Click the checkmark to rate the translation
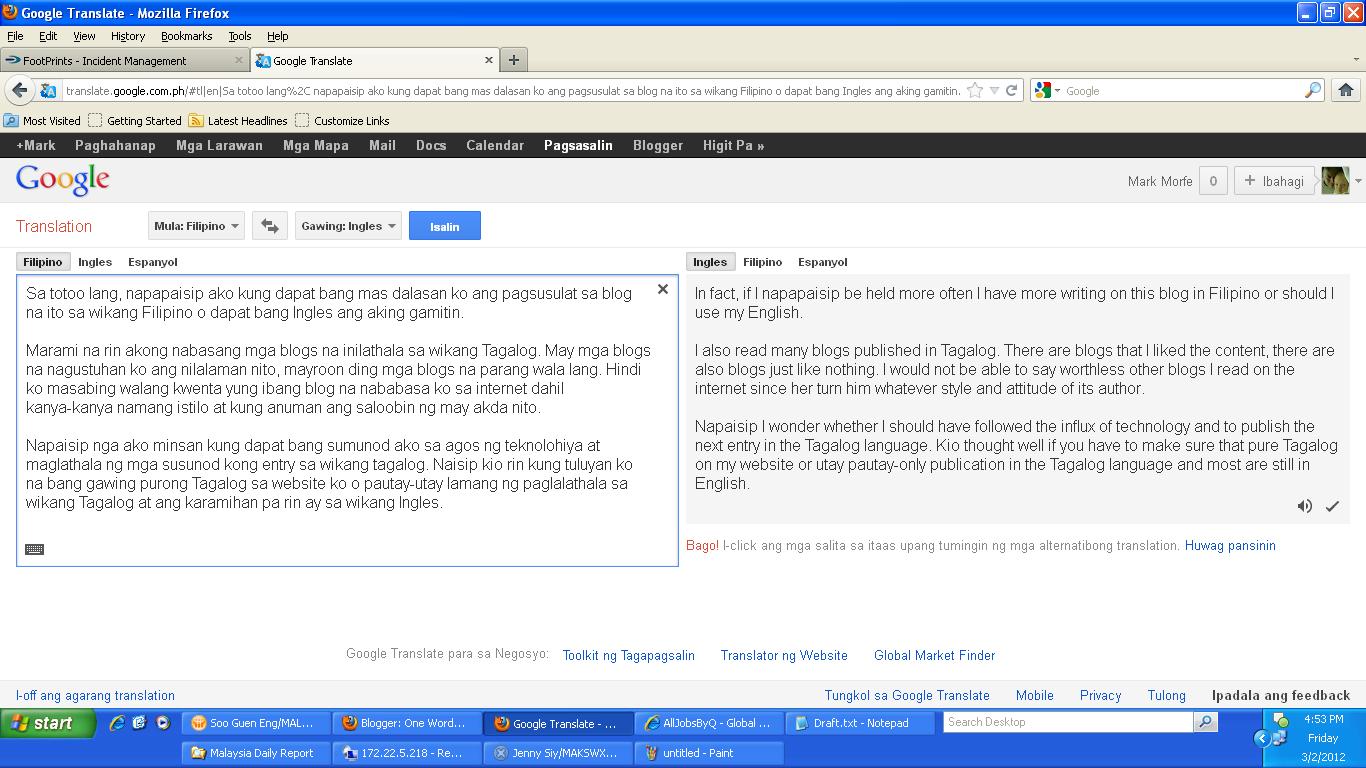The image size is (1366, 768). (1332, 506)
